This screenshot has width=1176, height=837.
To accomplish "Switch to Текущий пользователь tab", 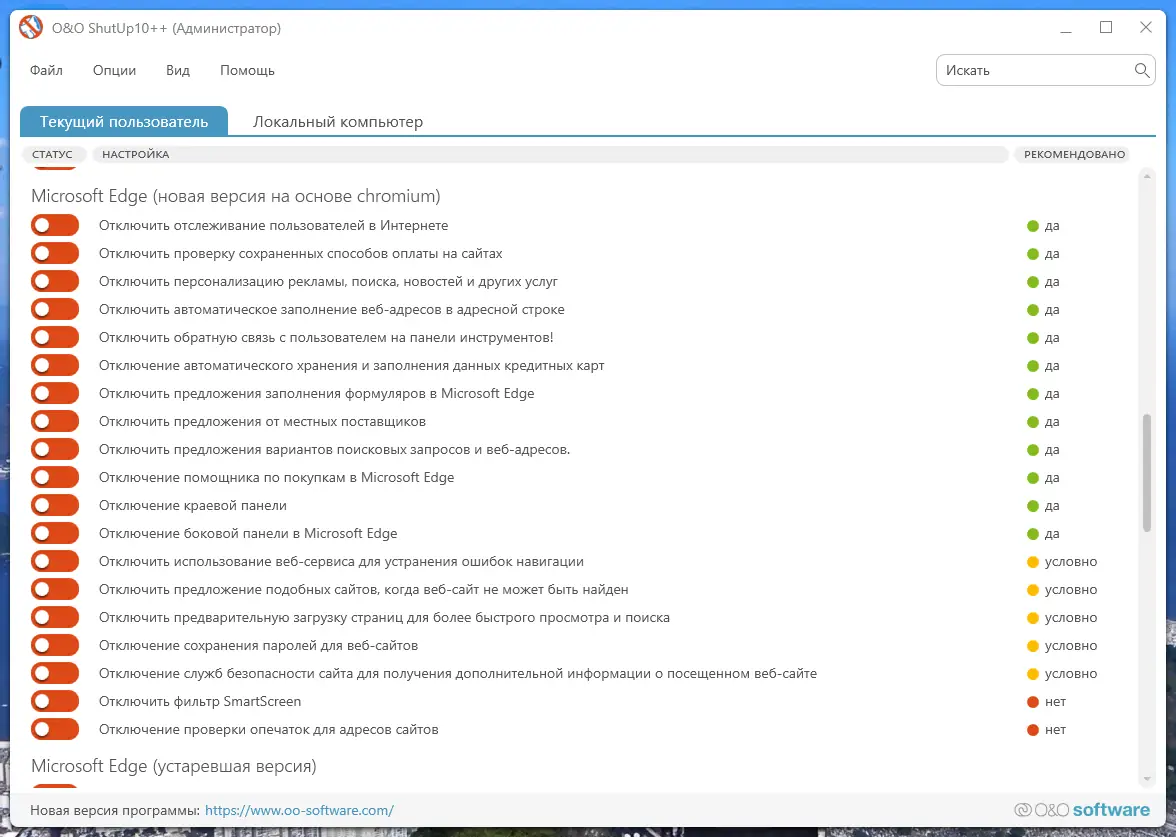I will (x=124, y=122).
